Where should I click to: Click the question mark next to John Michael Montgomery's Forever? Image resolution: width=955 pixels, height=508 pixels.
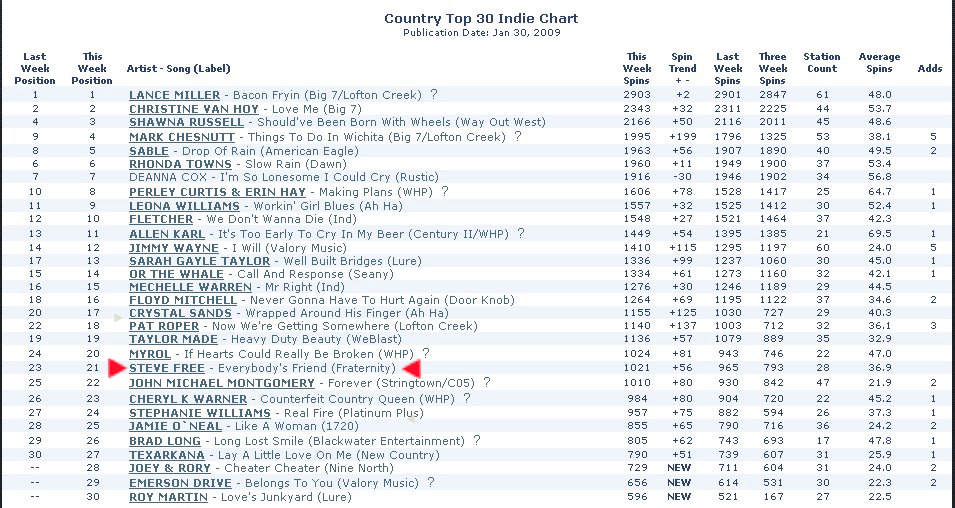point(487,383)
